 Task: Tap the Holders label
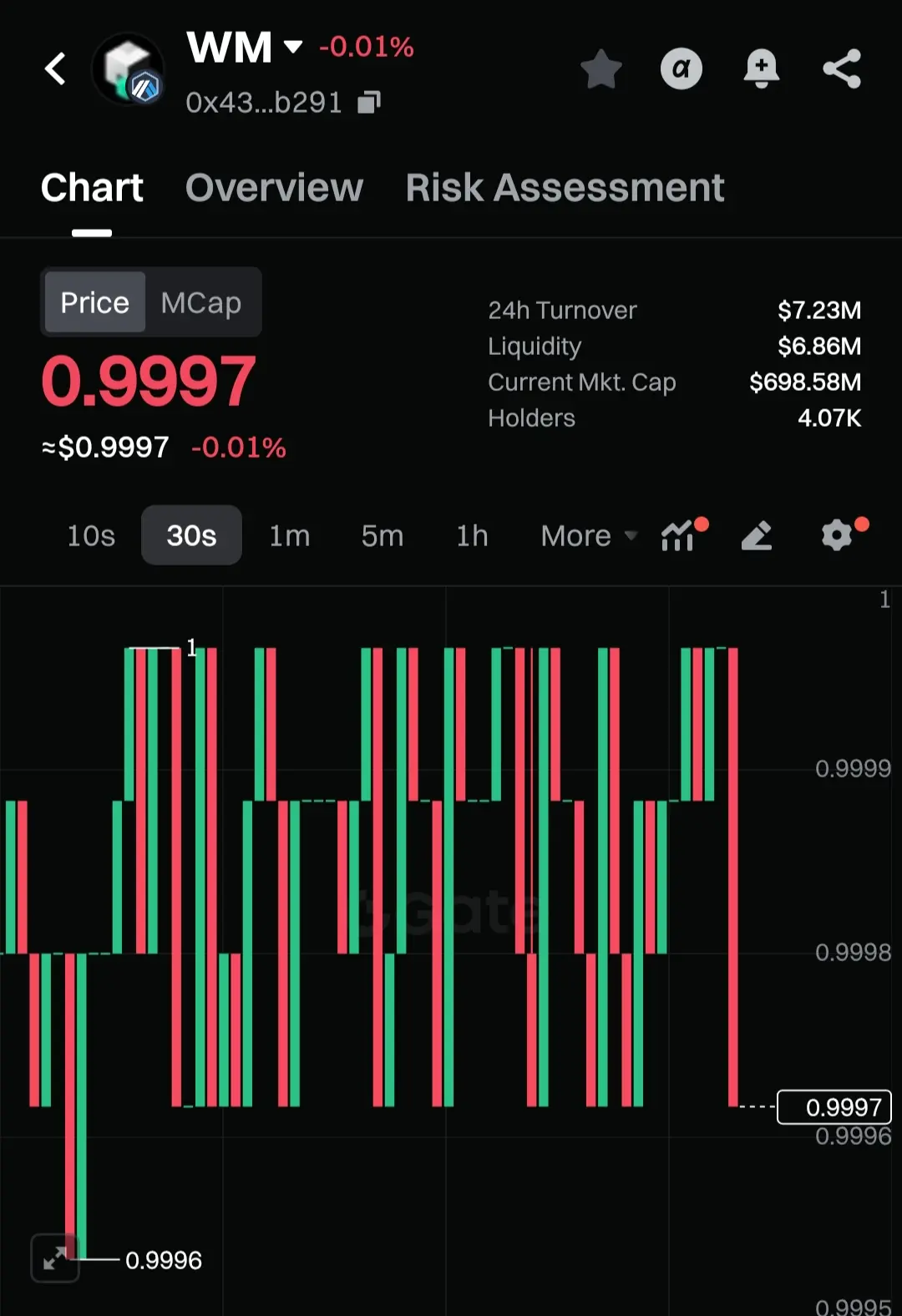pyautogui.click(x=531, y=418)
